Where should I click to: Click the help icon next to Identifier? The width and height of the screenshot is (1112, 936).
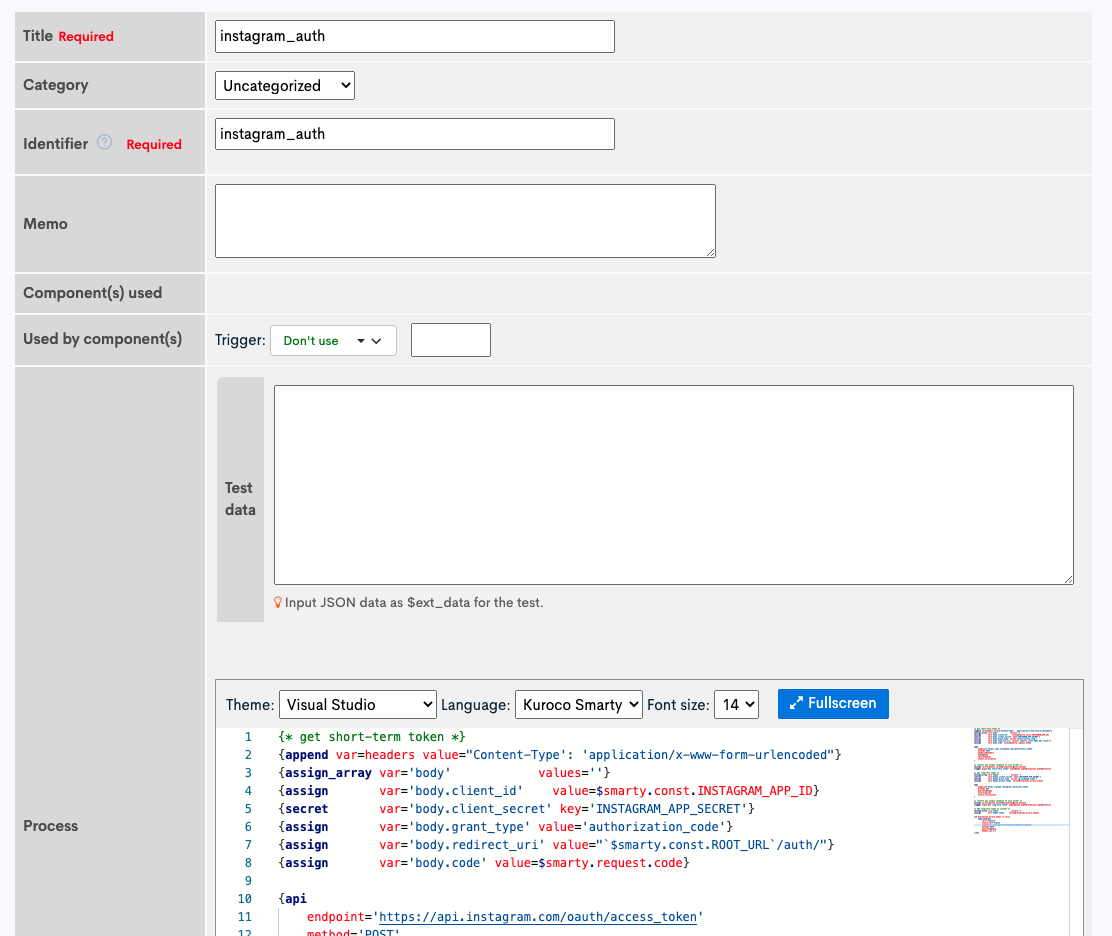pyautogui.click(x=104, y=142)
